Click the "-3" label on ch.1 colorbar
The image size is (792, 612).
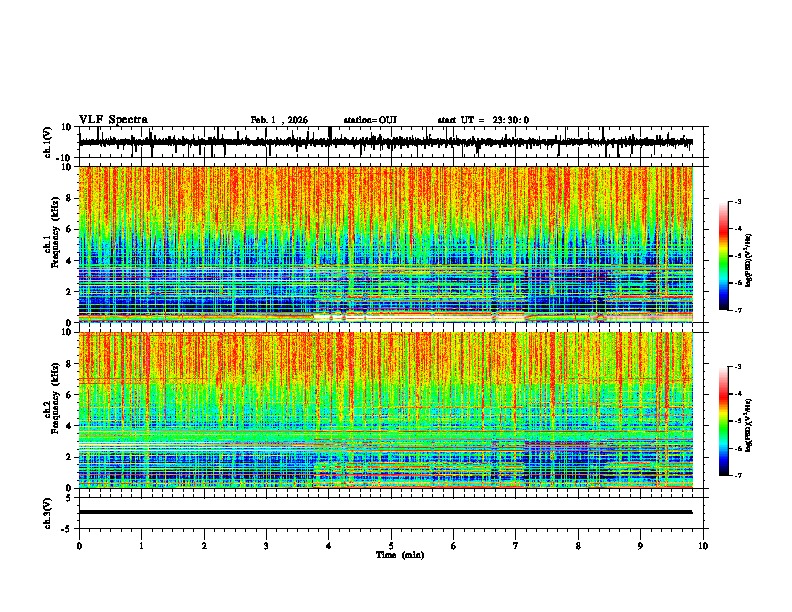point(738,201)
